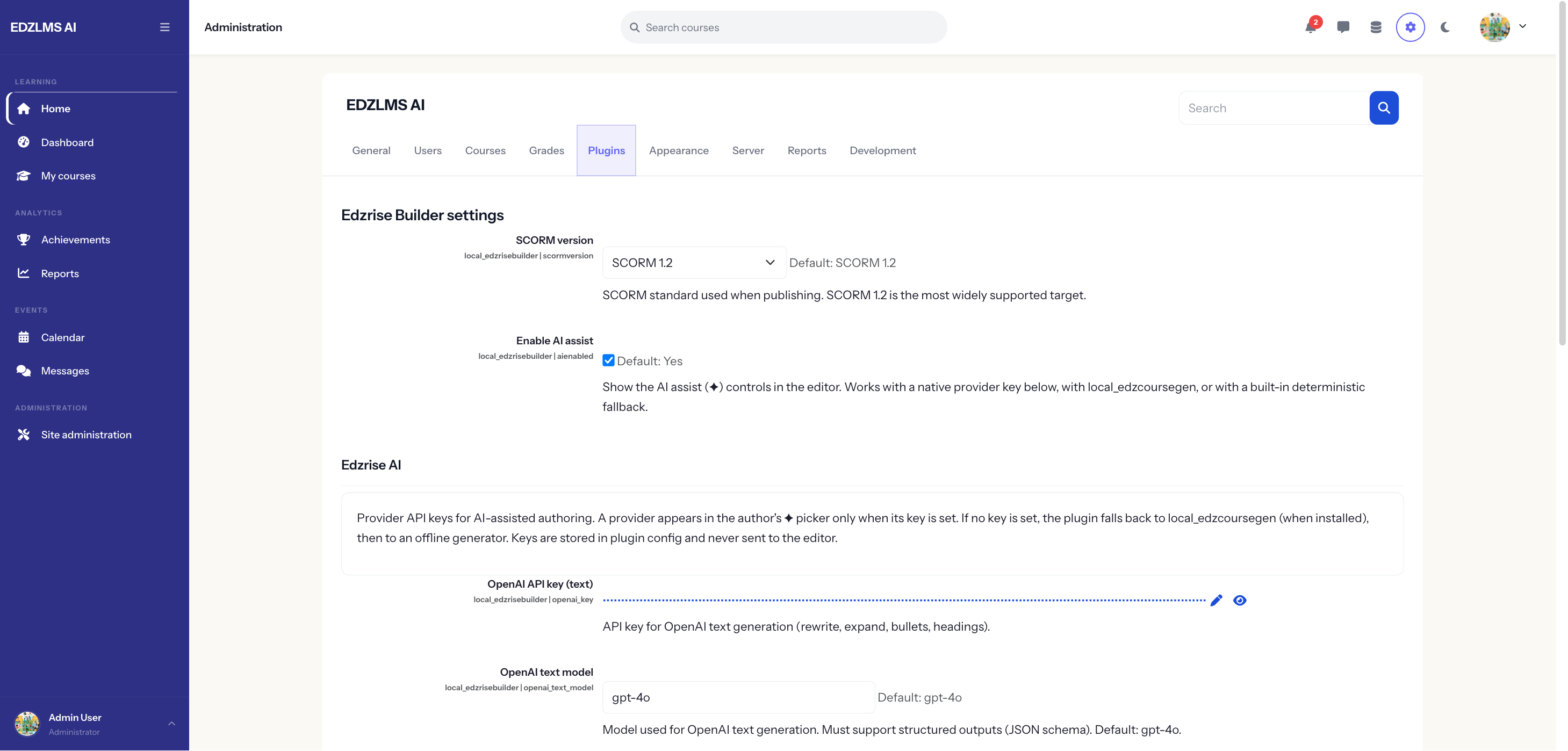Switch to the Reports admin tab
Image resolution: width=1568 pixels, height=751 pixels.
807,150
